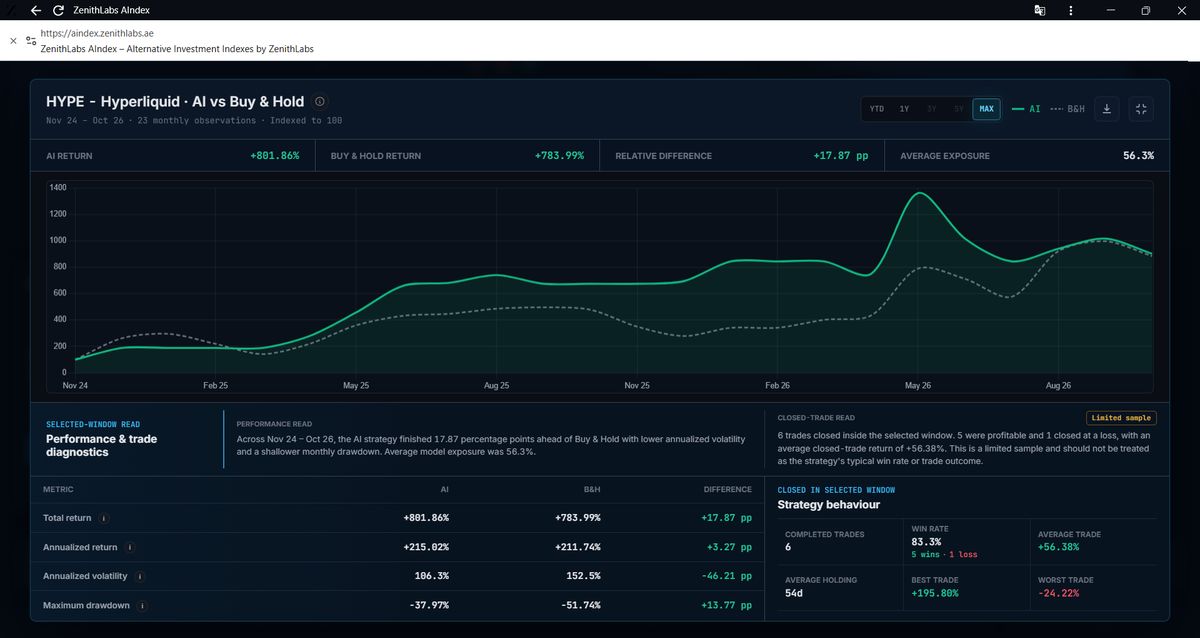Viewport: 1200px width, 638px height.
Task: Click the B&H annualized volatility 152.5%
Action: point(582,576)
